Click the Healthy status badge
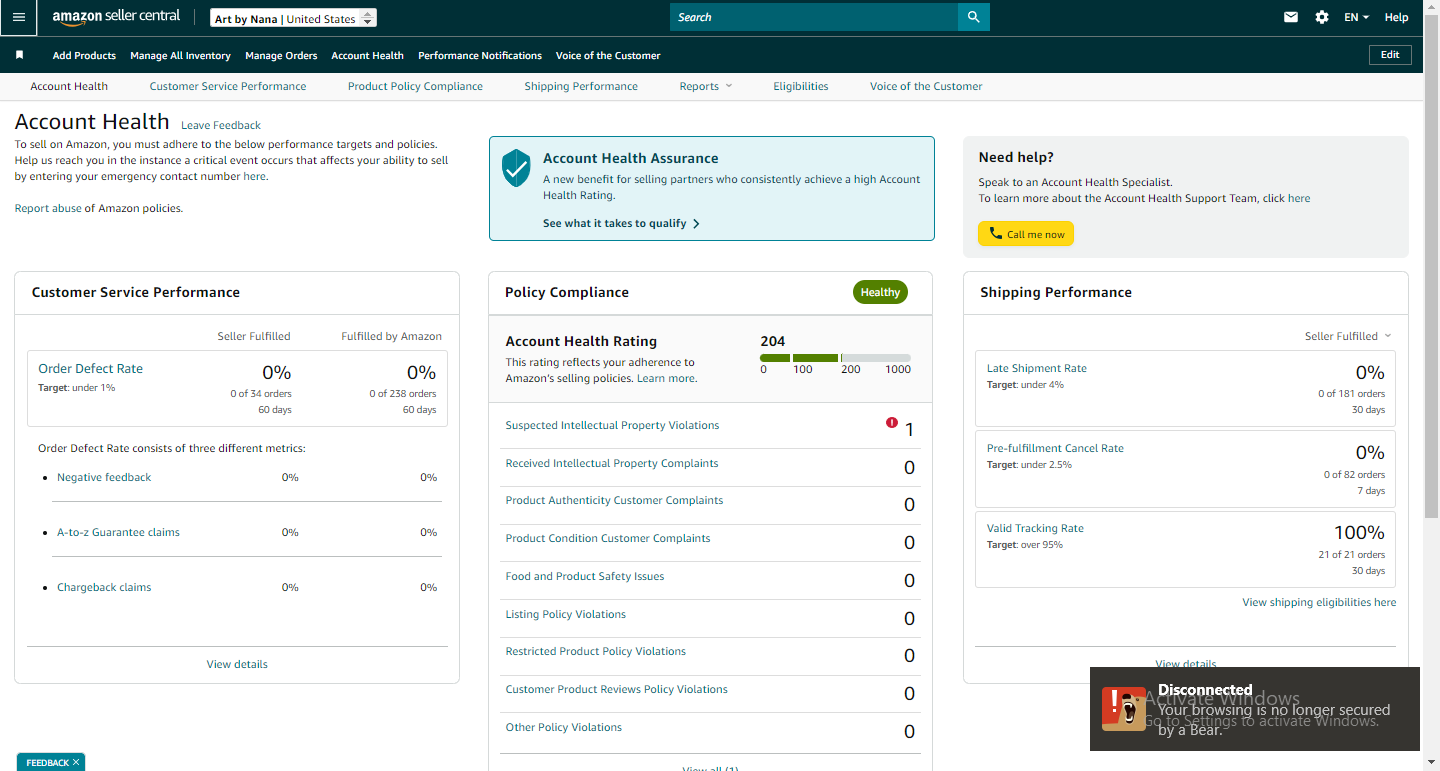 pos(880,292)
